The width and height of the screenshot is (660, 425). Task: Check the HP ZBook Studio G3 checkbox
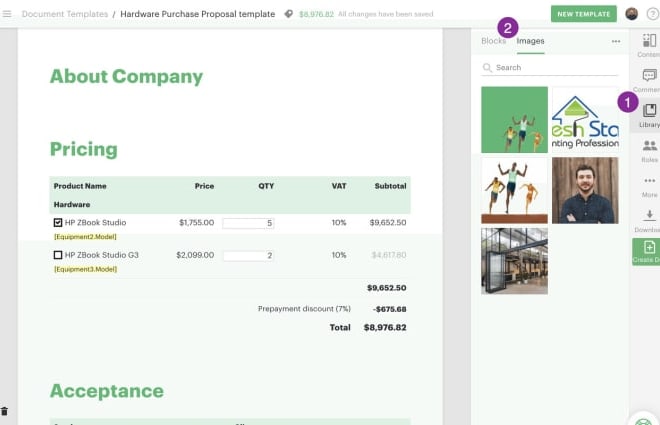pos(58,255)
